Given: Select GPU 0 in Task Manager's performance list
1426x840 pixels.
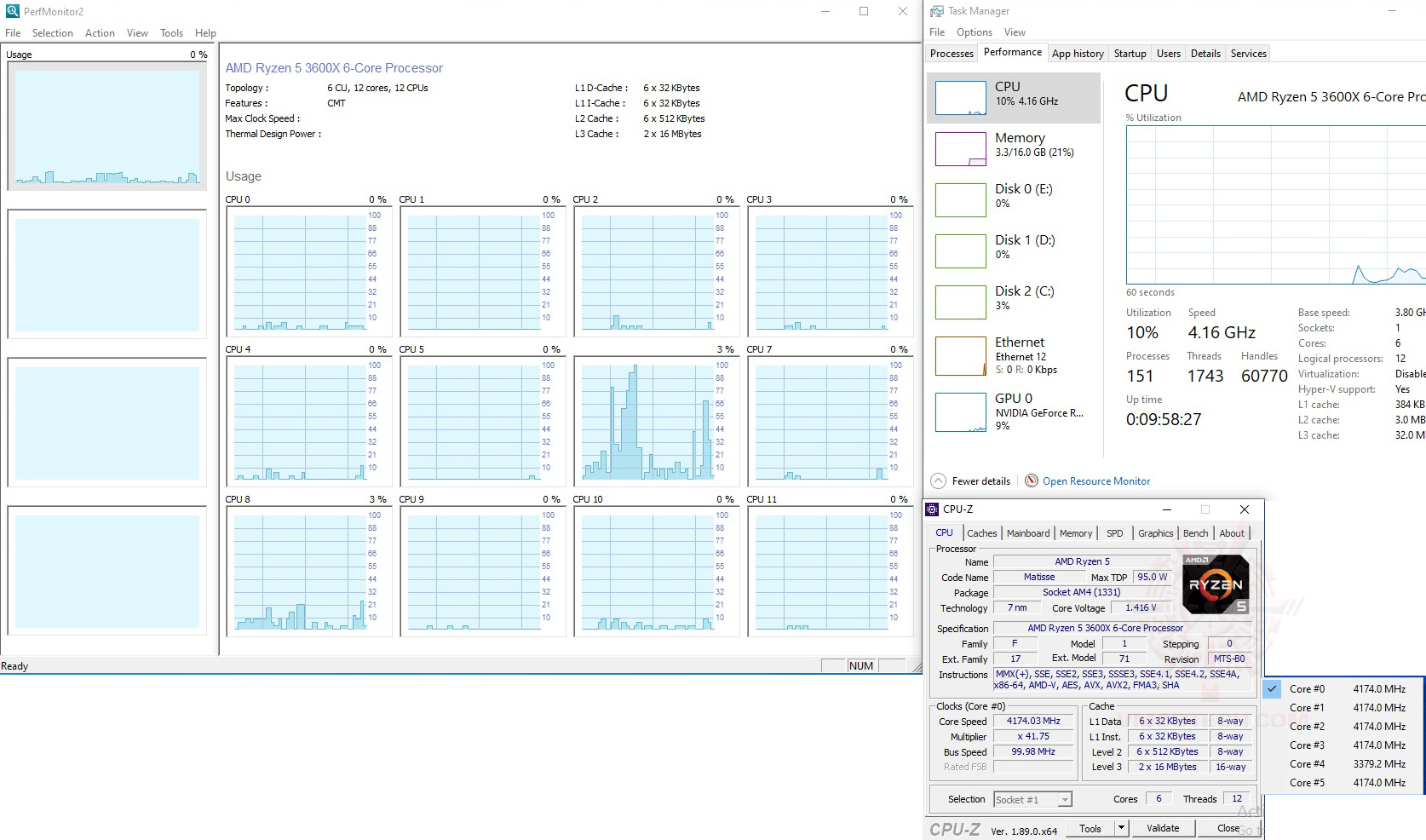Looking at the screenshot, I should point(1014,412).
